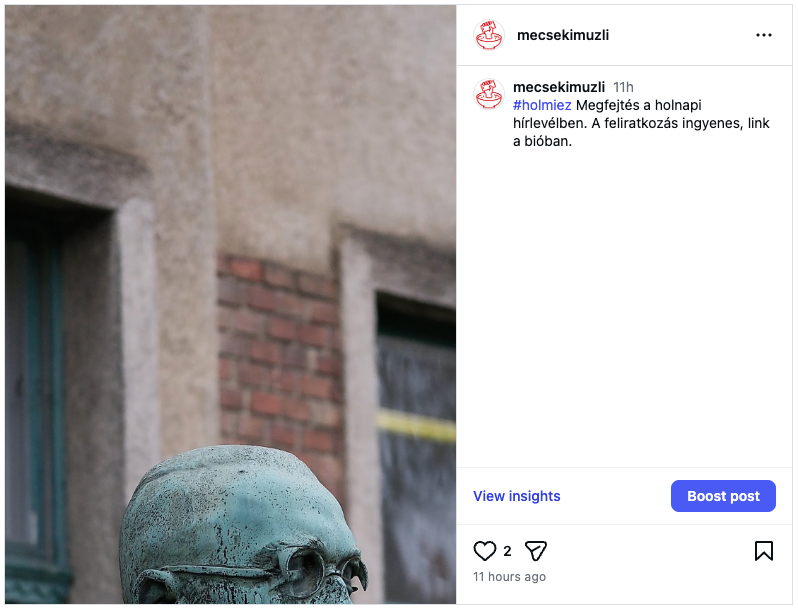Screen dimensions: 798x609
Task: Click the bronze statue head in the photo
Action: (x=243, y=525)
